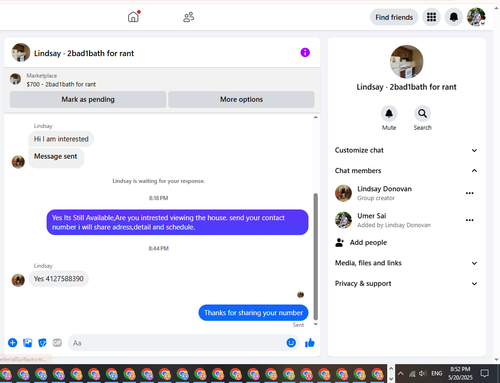Click the 'Yes 4127588390' message
Screen dimensions: 500x383
click(58, 279)
